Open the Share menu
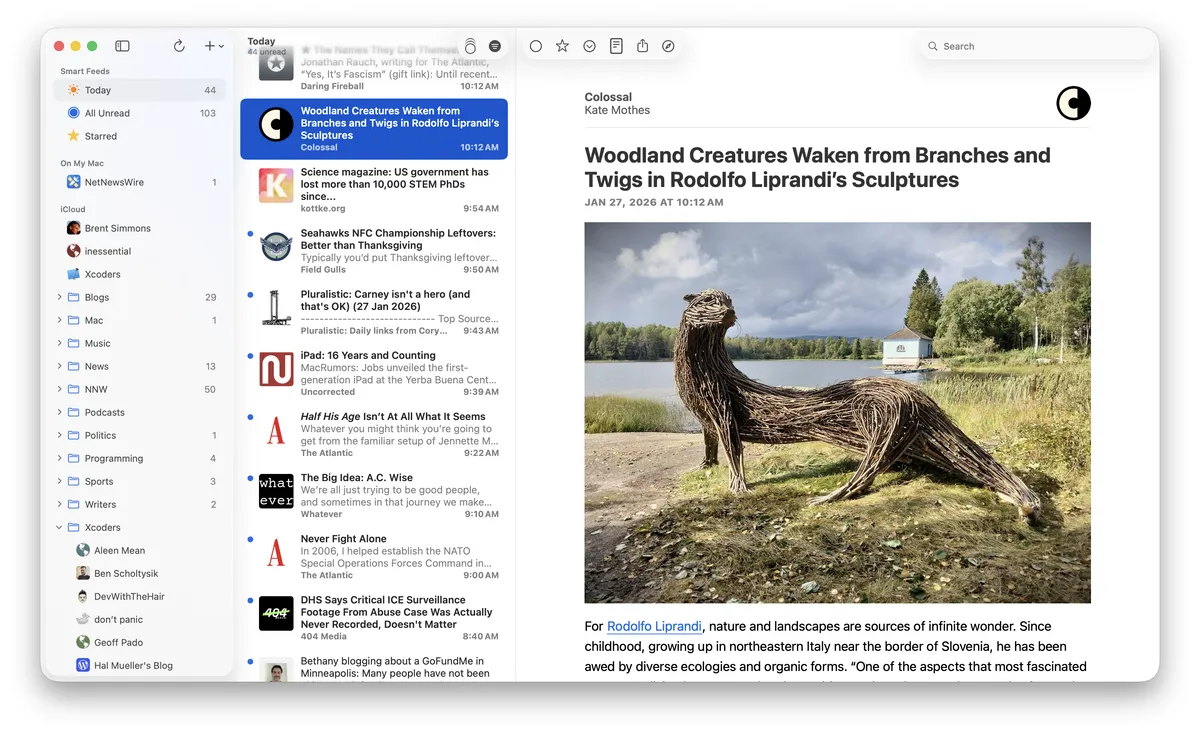 643,46
